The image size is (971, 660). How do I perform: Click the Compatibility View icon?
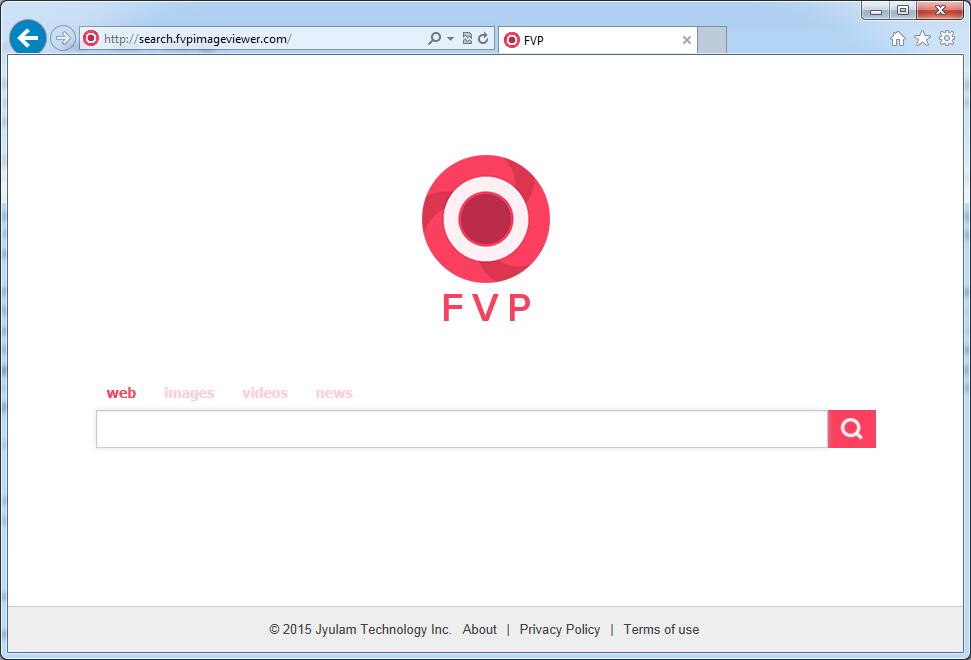tap(468, 38)
